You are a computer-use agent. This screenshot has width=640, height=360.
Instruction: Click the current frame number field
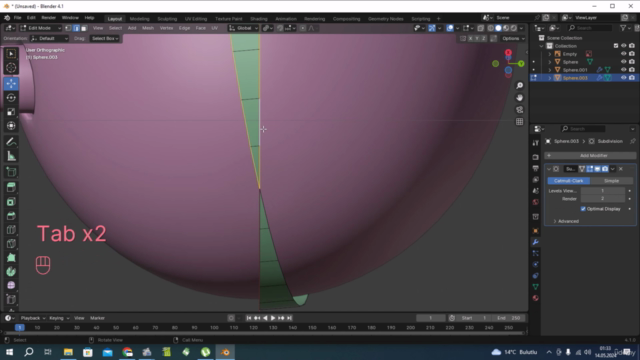(x=431, y=318)
